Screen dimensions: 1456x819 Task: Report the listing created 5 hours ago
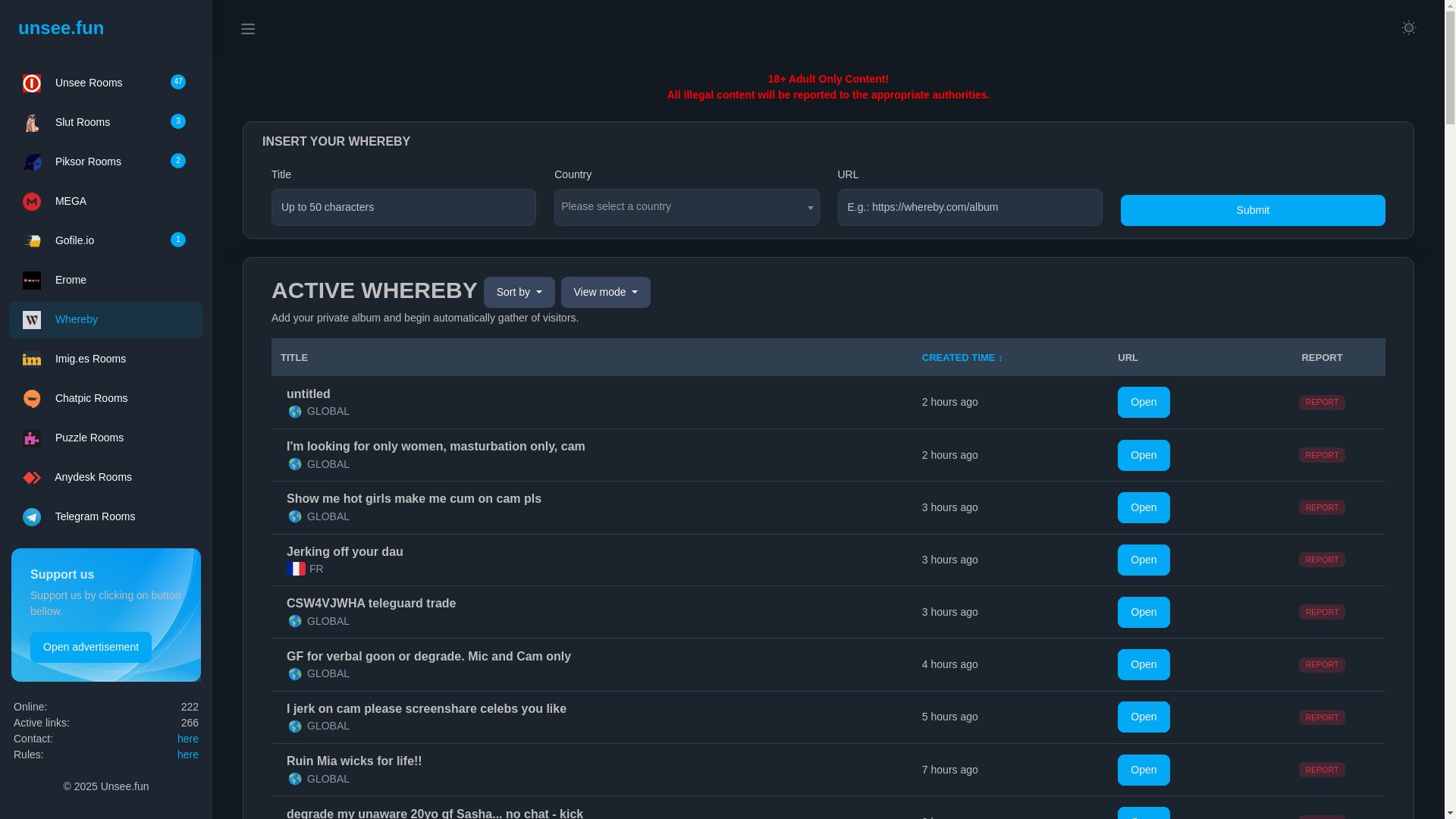tap(1321, 717)
